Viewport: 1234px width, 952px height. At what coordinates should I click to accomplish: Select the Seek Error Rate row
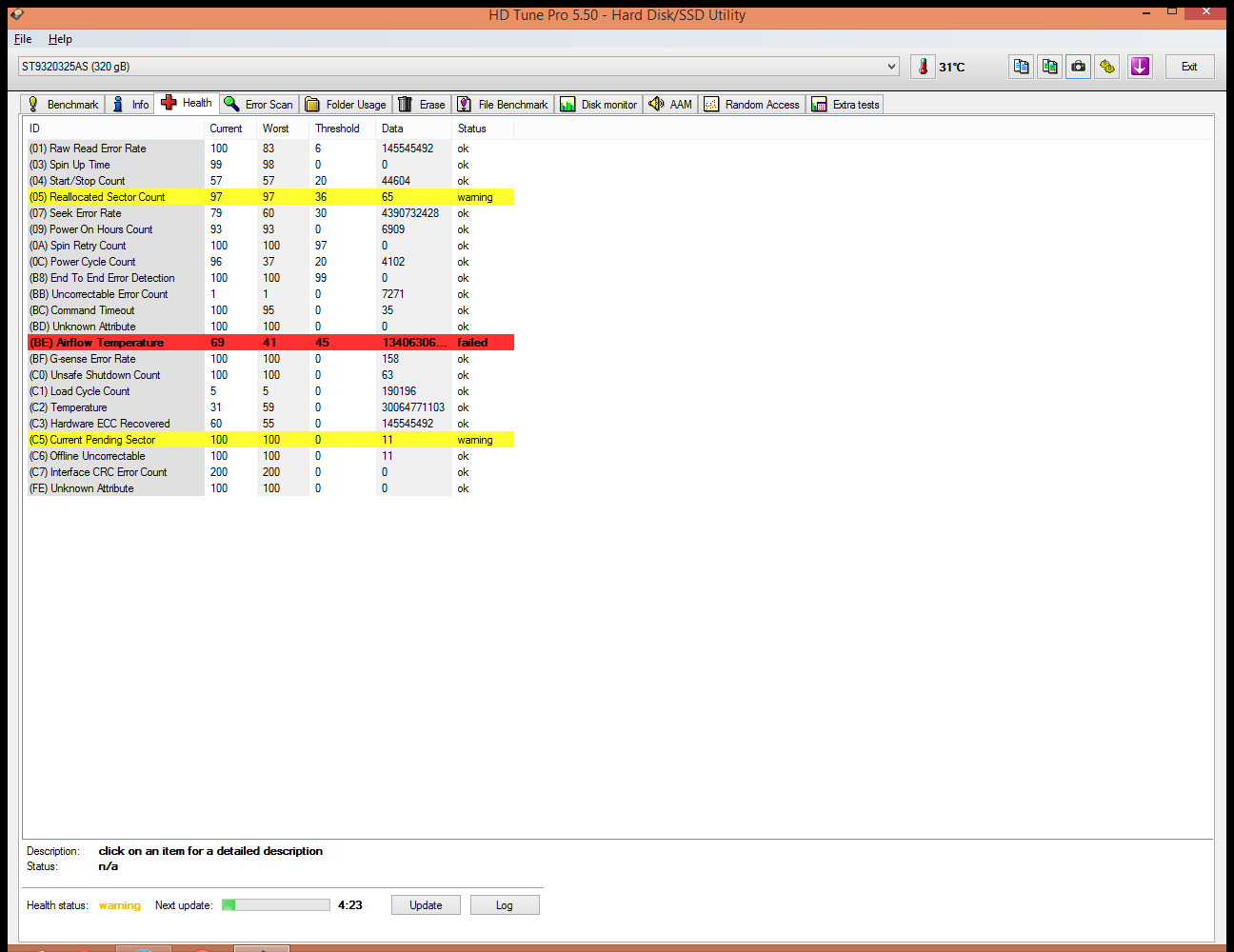point(270,213)
